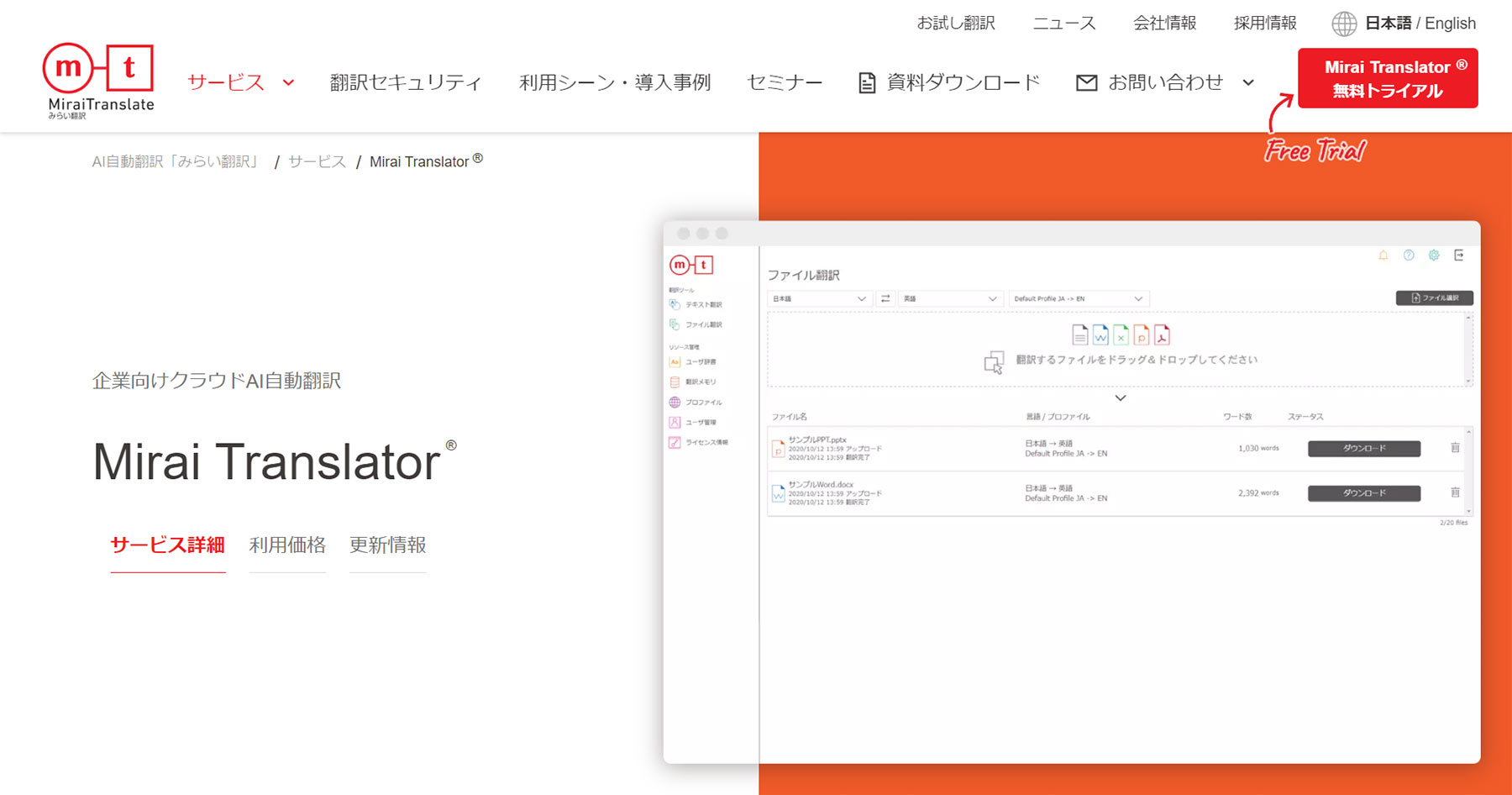
Task: Delete サンプルWord.docx using its trash icon
Action: click(1455, 492)
